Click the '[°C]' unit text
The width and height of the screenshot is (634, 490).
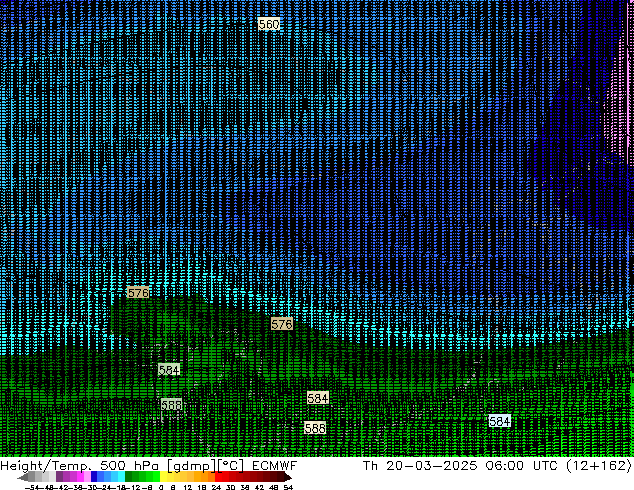(231, 466)
